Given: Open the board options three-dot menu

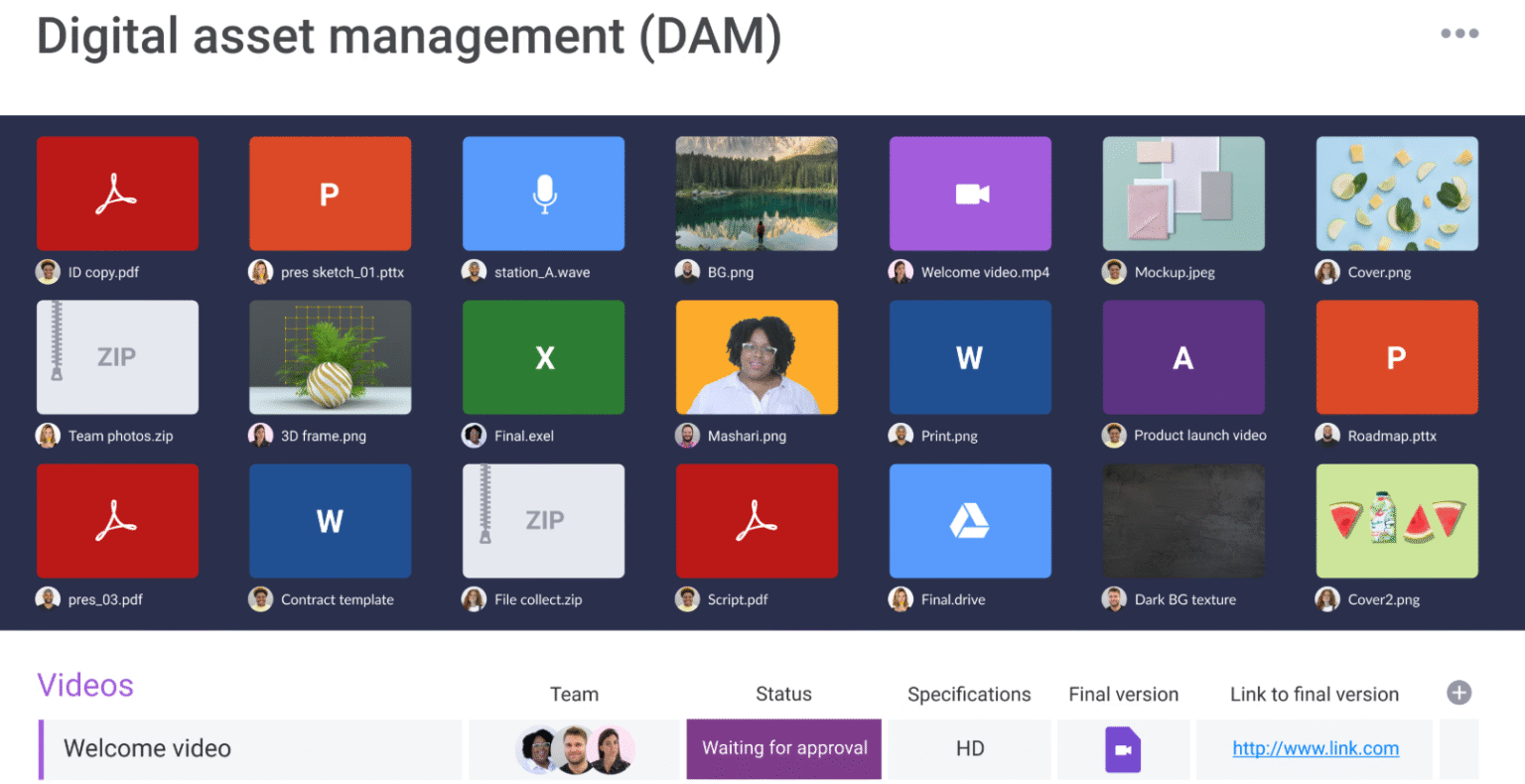Looking at the screenshot, I should tap(1459, 34).
